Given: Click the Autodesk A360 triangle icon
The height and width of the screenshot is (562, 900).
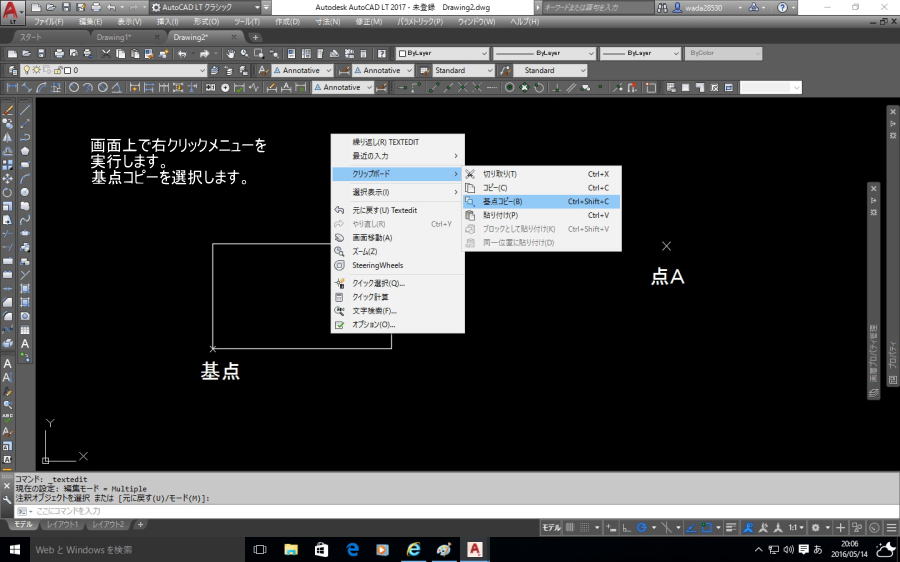Looking at the screenshot, I should (x=754, y=7).
